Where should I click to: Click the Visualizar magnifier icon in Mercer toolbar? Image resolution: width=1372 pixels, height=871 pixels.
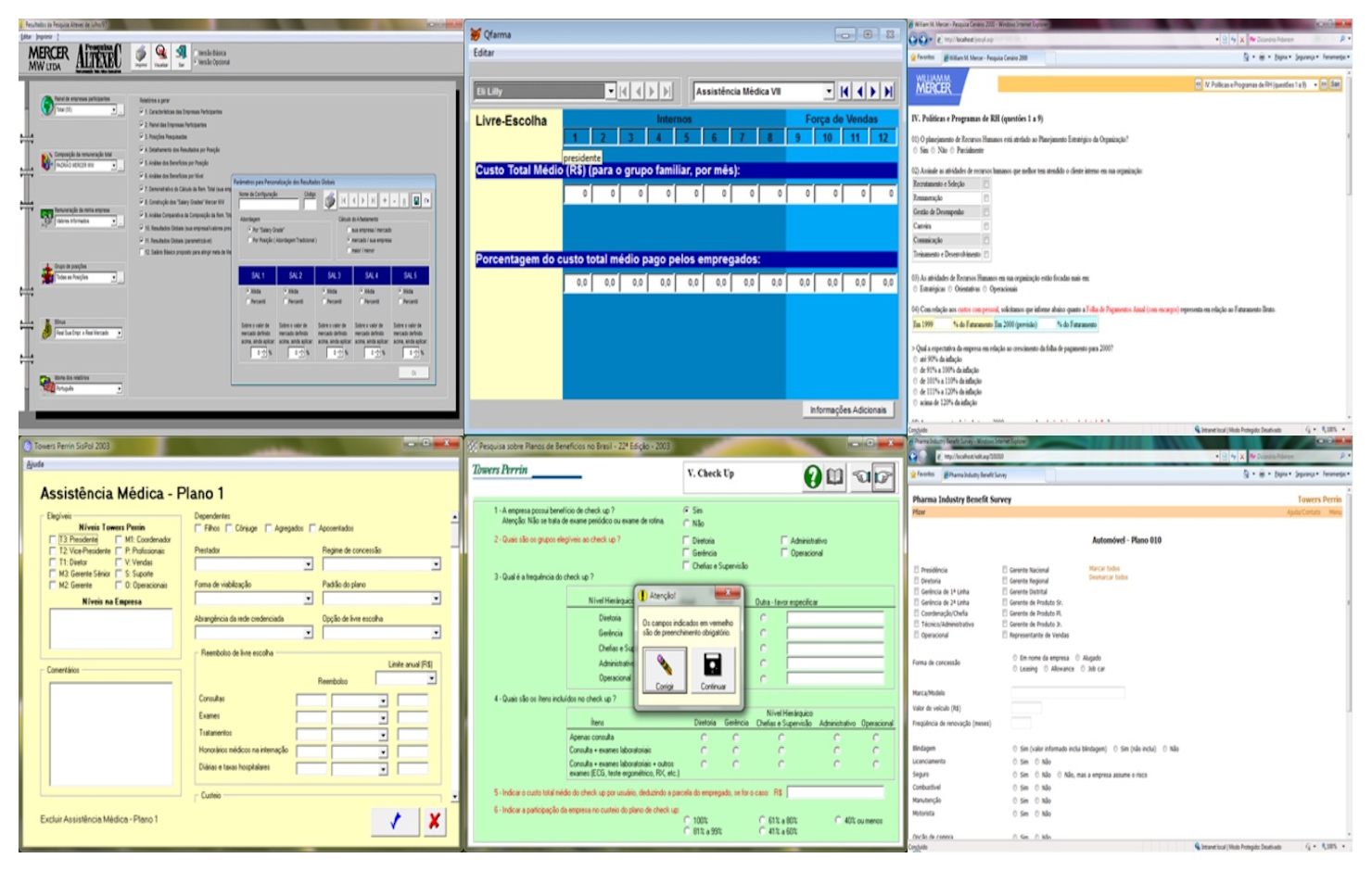tap(161, 54)
